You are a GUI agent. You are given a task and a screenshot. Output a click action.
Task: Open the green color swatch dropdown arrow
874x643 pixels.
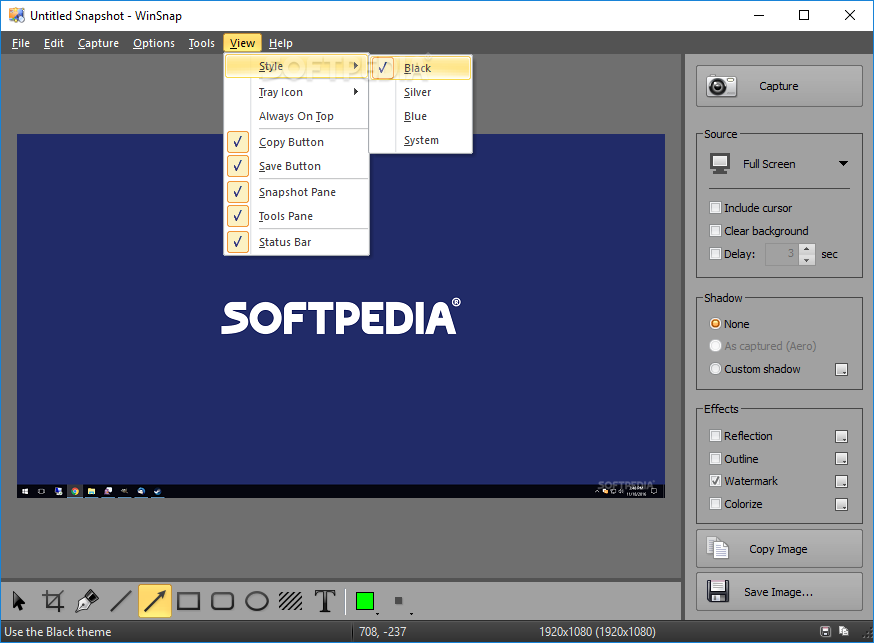point(377,613)
